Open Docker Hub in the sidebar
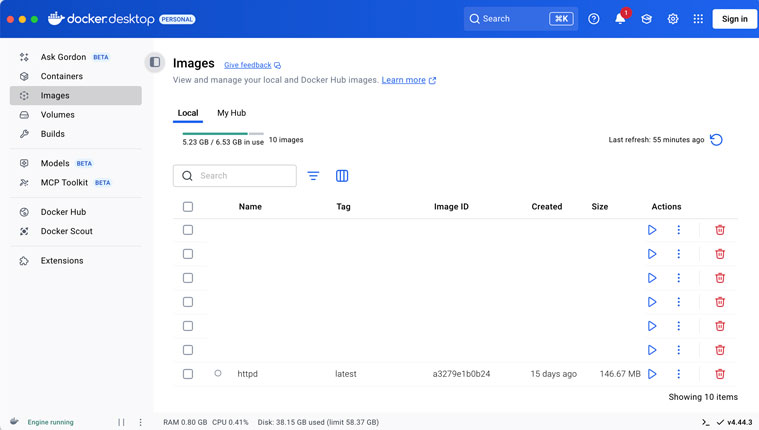 coord(76,212)
